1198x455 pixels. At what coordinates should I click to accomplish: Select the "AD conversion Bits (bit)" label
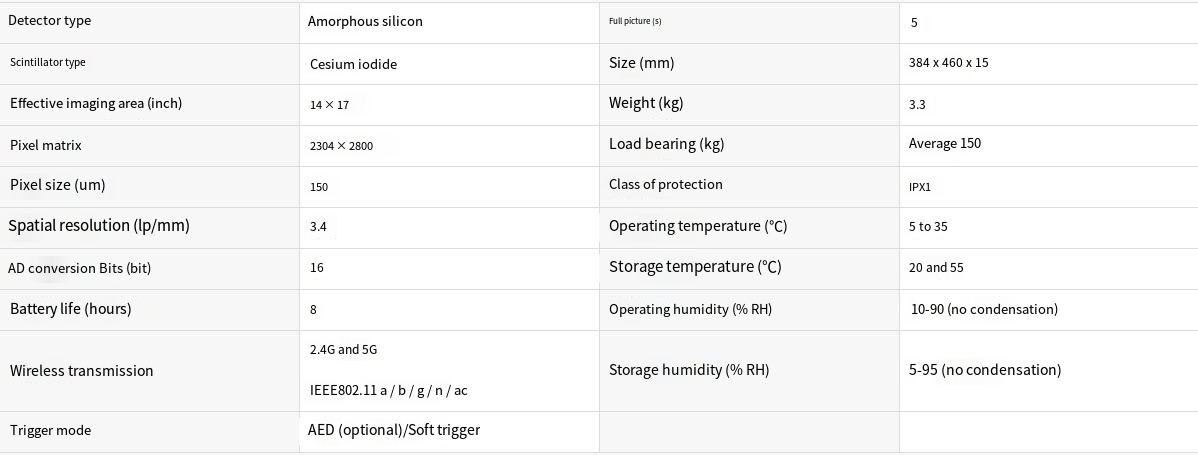pyautogui.click(x=80, y=268)
